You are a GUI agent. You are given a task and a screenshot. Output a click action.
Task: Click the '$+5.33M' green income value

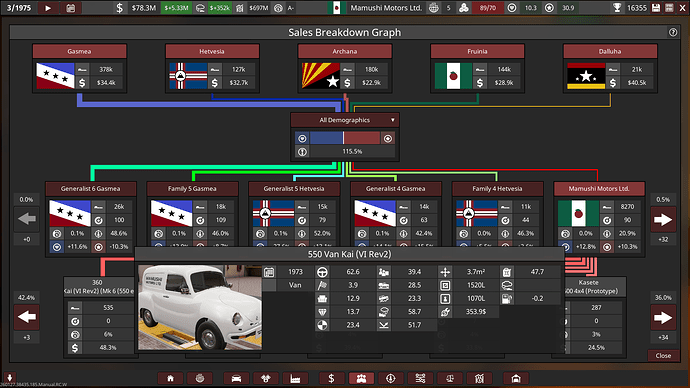176,8
